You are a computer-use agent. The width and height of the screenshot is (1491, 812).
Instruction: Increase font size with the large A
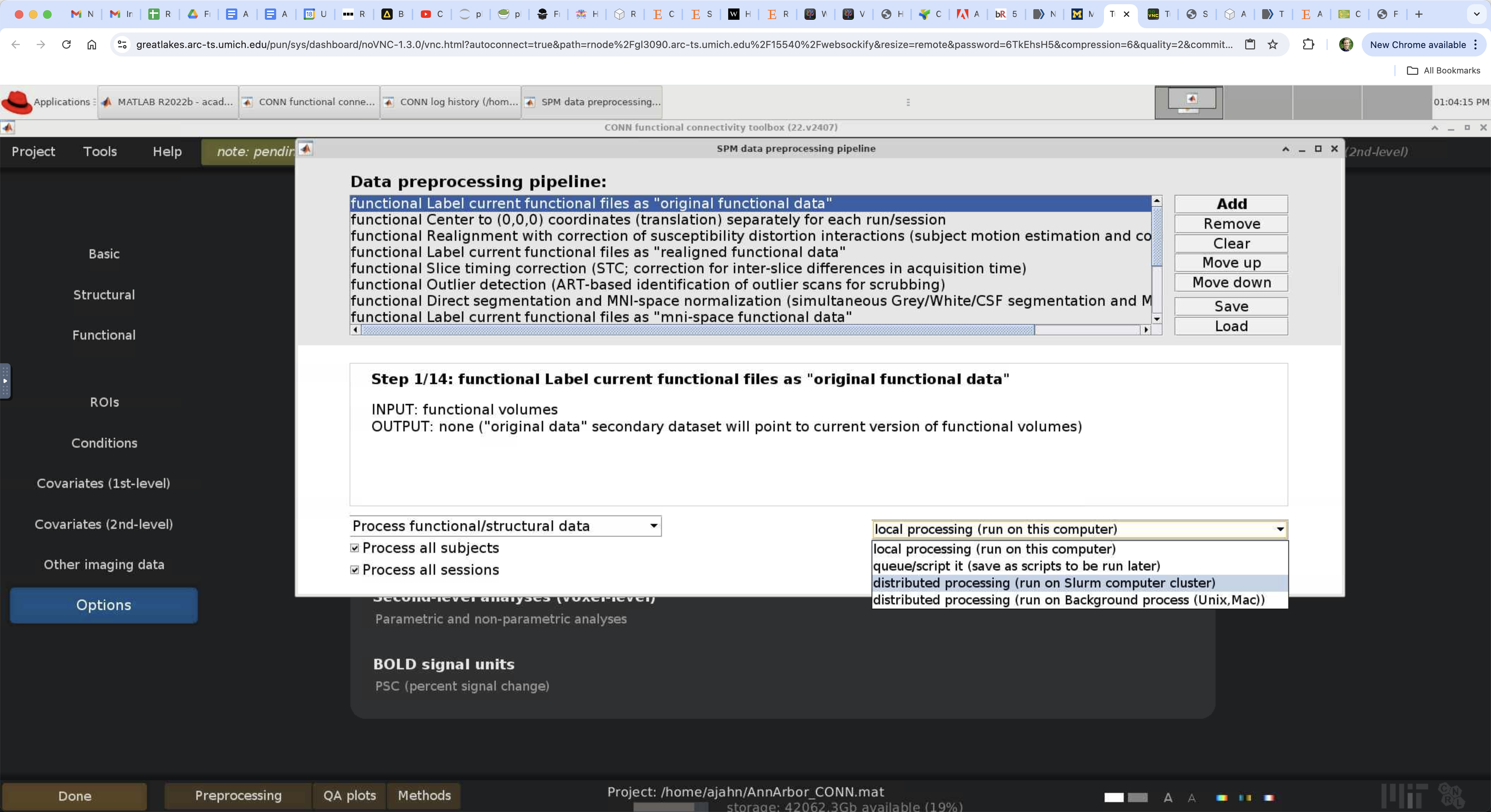pyautogui.click(x=1168, y=798)
